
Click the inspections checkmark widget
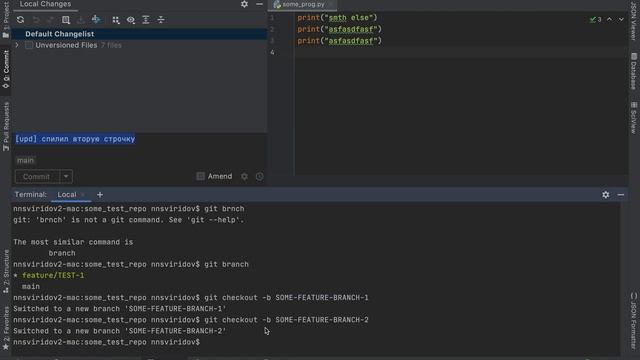coord(595,19)
